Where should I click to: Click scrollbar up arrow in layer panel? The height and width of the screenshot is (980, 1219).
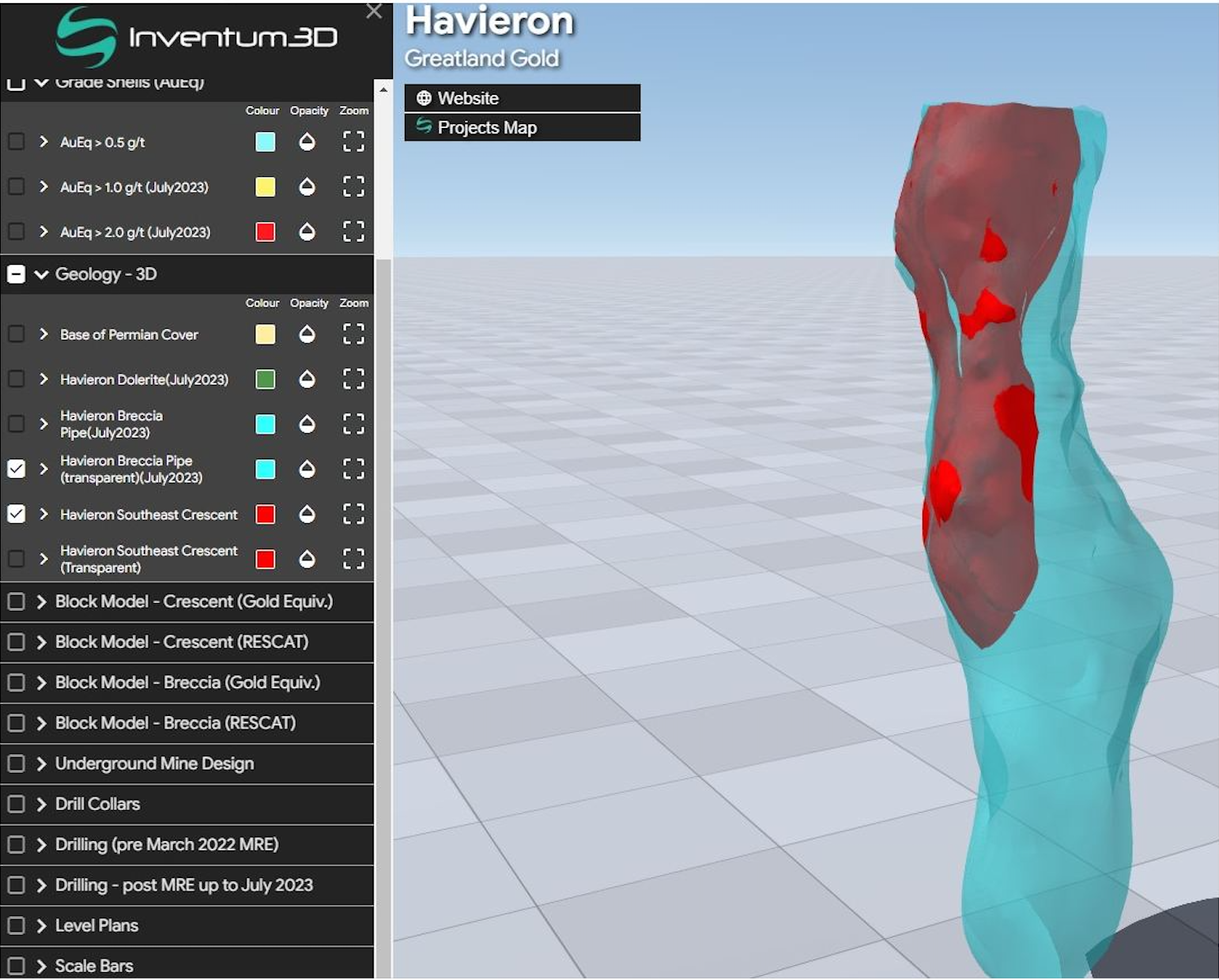(x=383, y=90)
